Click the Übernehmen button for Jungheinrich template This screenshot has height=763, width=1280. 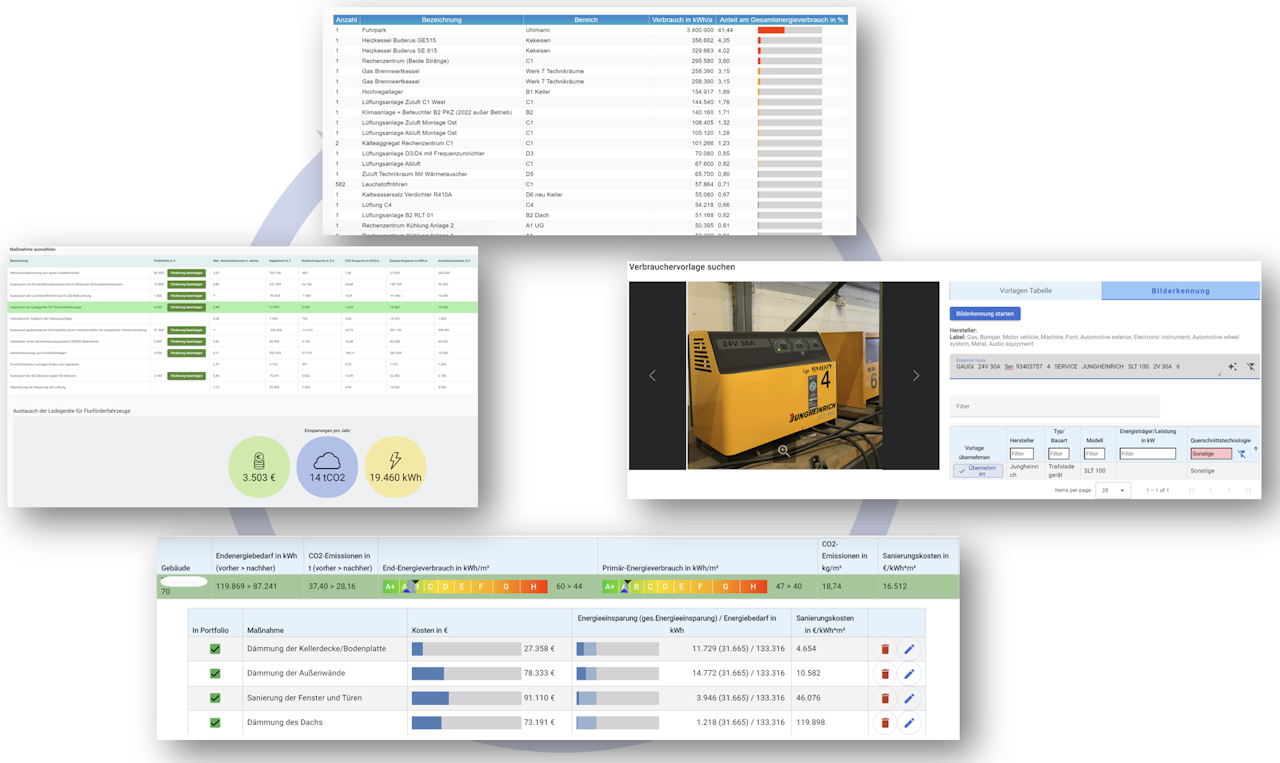978,470
